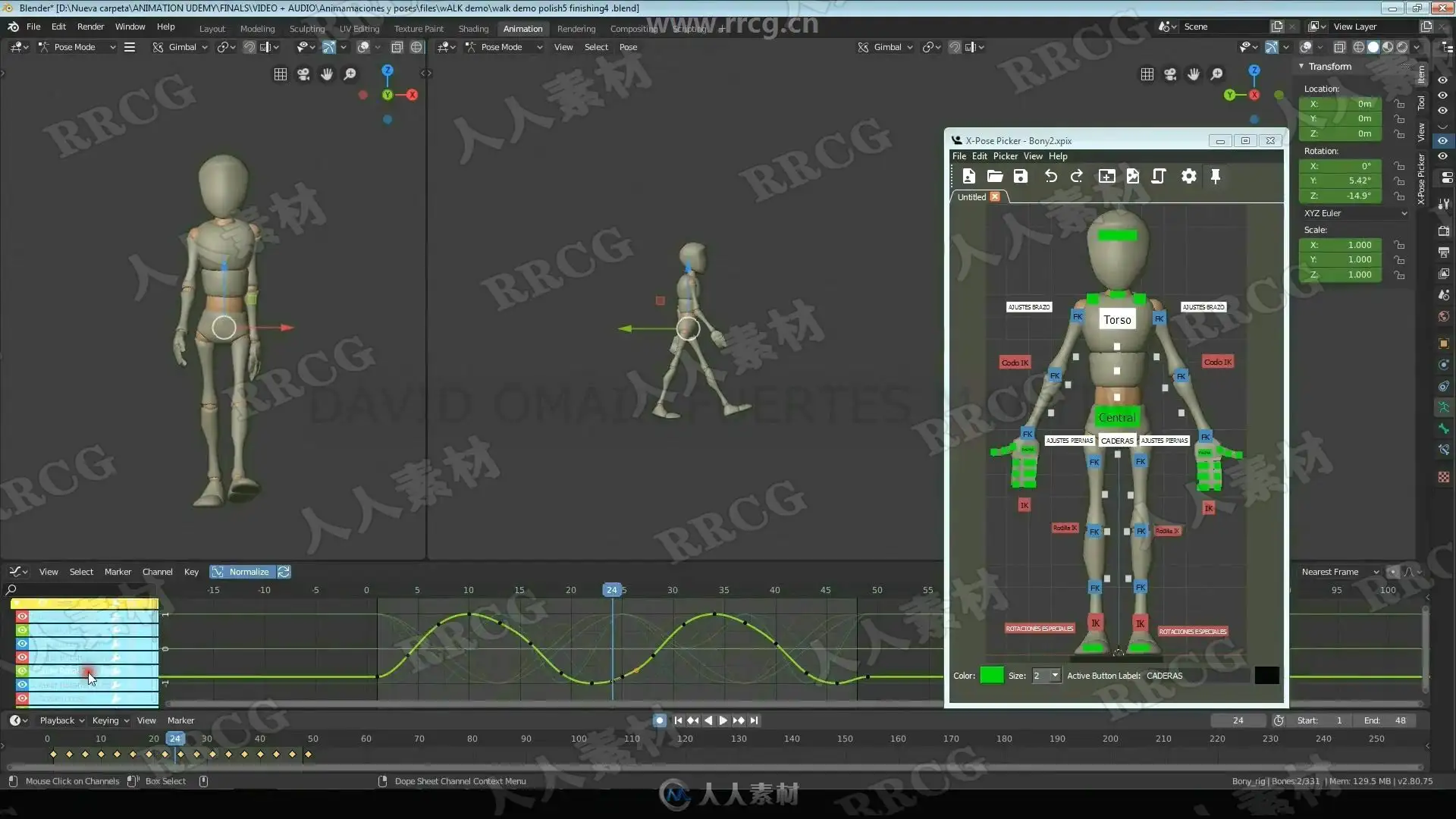
Task: Toggle the Normalize button in graph editor
Action: coord(241,572)
